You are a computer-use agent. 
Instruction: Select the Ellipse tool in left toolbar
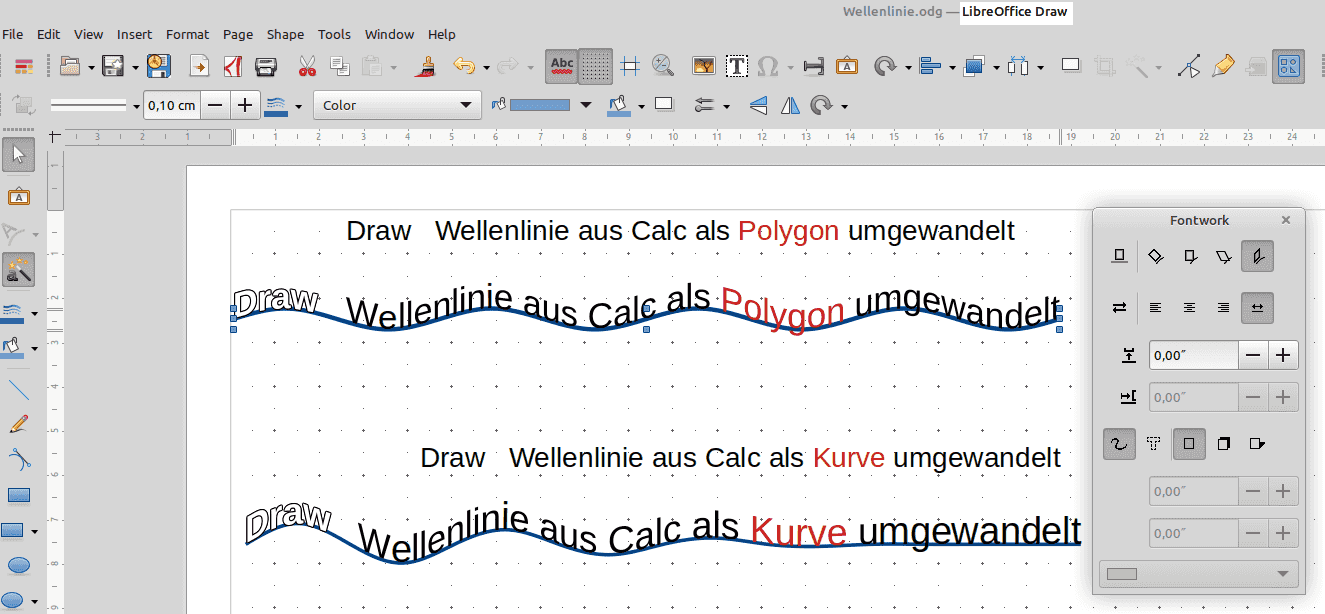(19, 565)
